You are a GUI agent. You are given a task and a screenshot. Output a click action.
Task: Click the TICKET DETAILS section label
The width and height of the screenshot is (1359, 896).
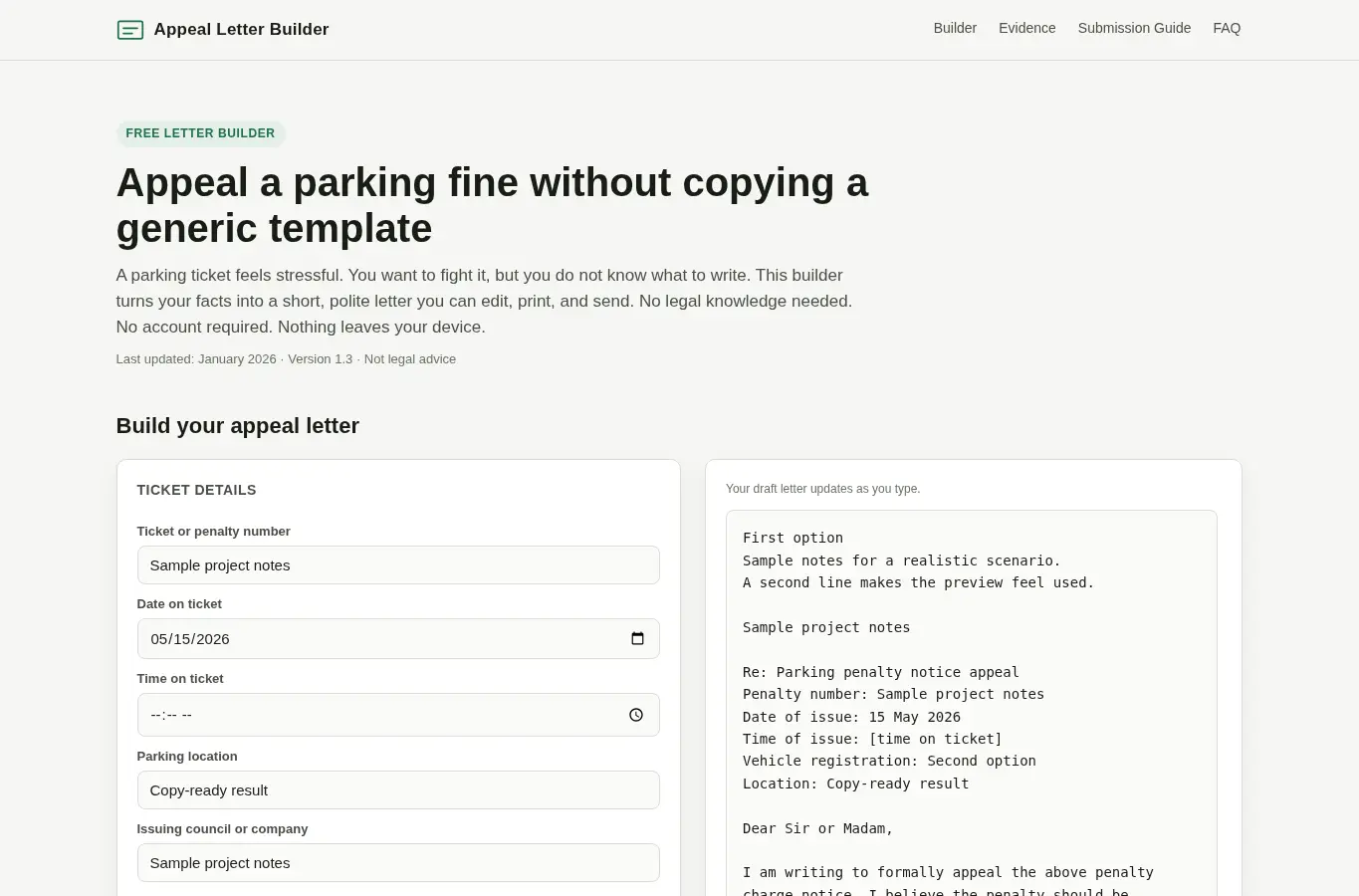pos(196,490)
